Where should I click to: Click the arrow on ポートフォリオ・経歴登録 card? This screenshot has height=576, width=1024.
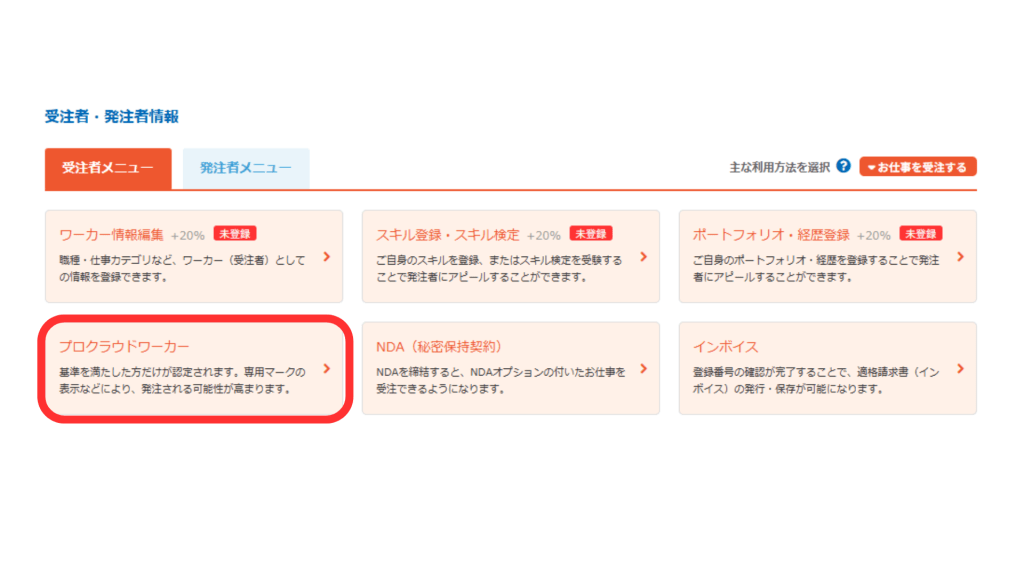coord(960,257)
